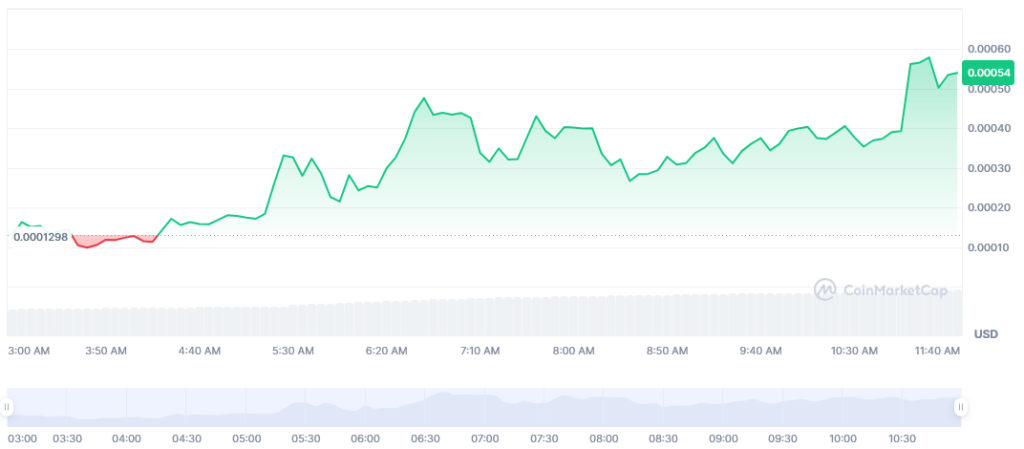Screen dimensions: 1024x449
Task: Click the CoinMarketCap logo icon
Action: click(825, 289)
